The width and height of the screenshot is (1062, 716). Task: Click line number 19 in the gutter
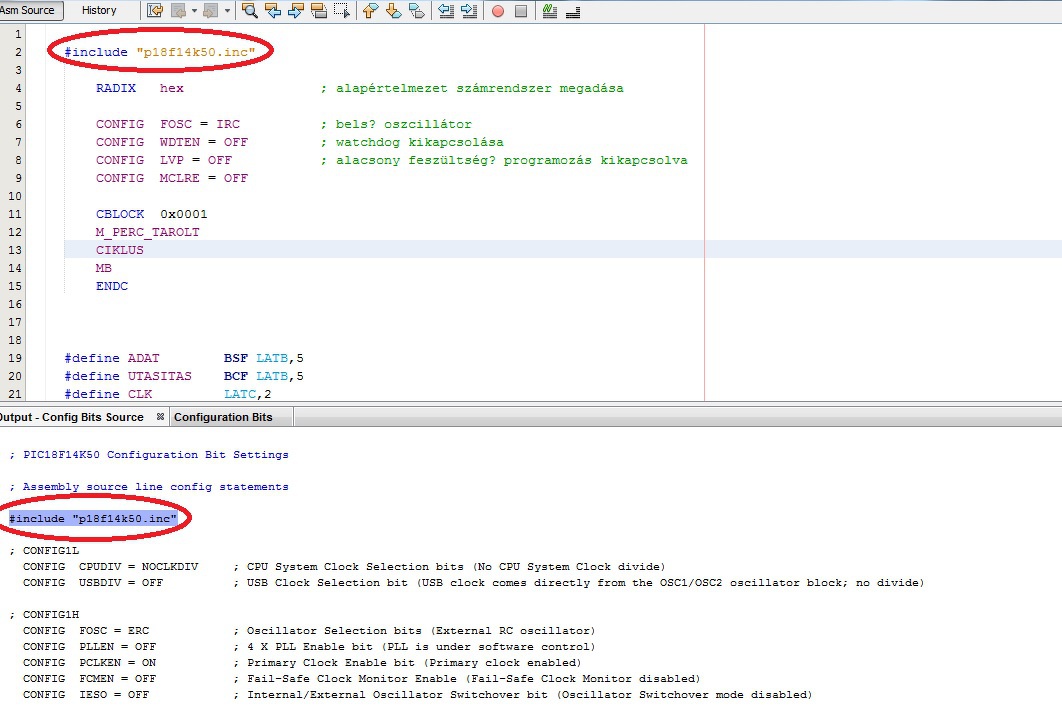pyautogui.click(x=15, y=358)
